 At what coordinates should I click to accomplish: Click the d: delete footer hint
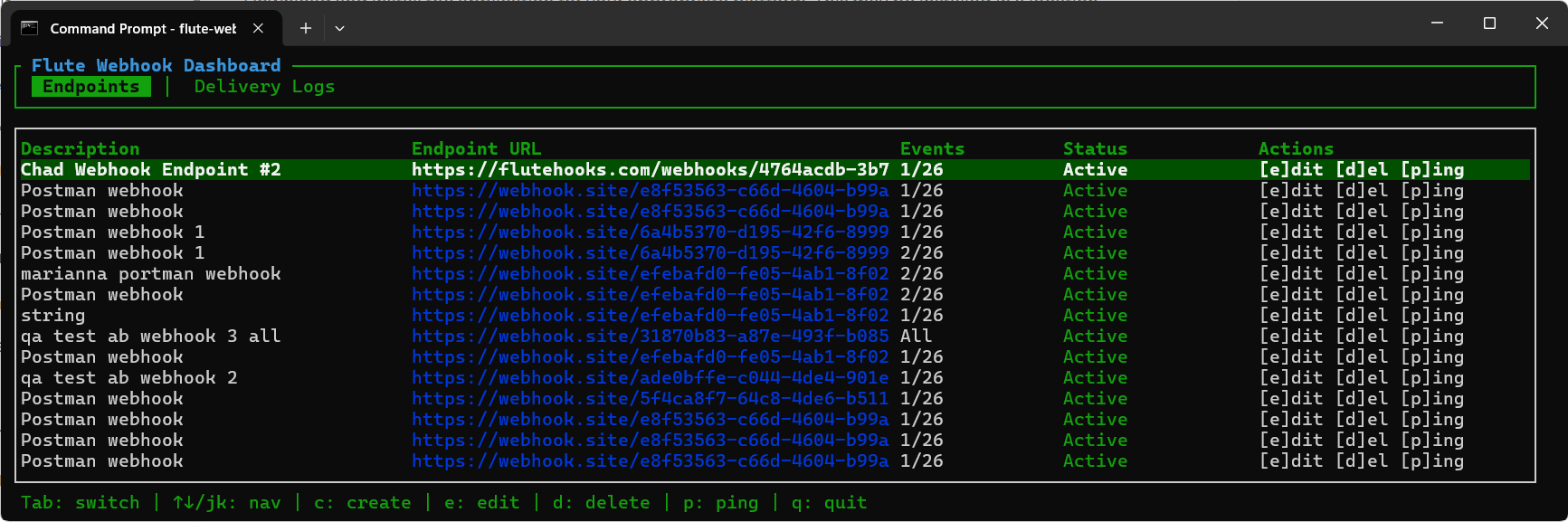point(601,503)
